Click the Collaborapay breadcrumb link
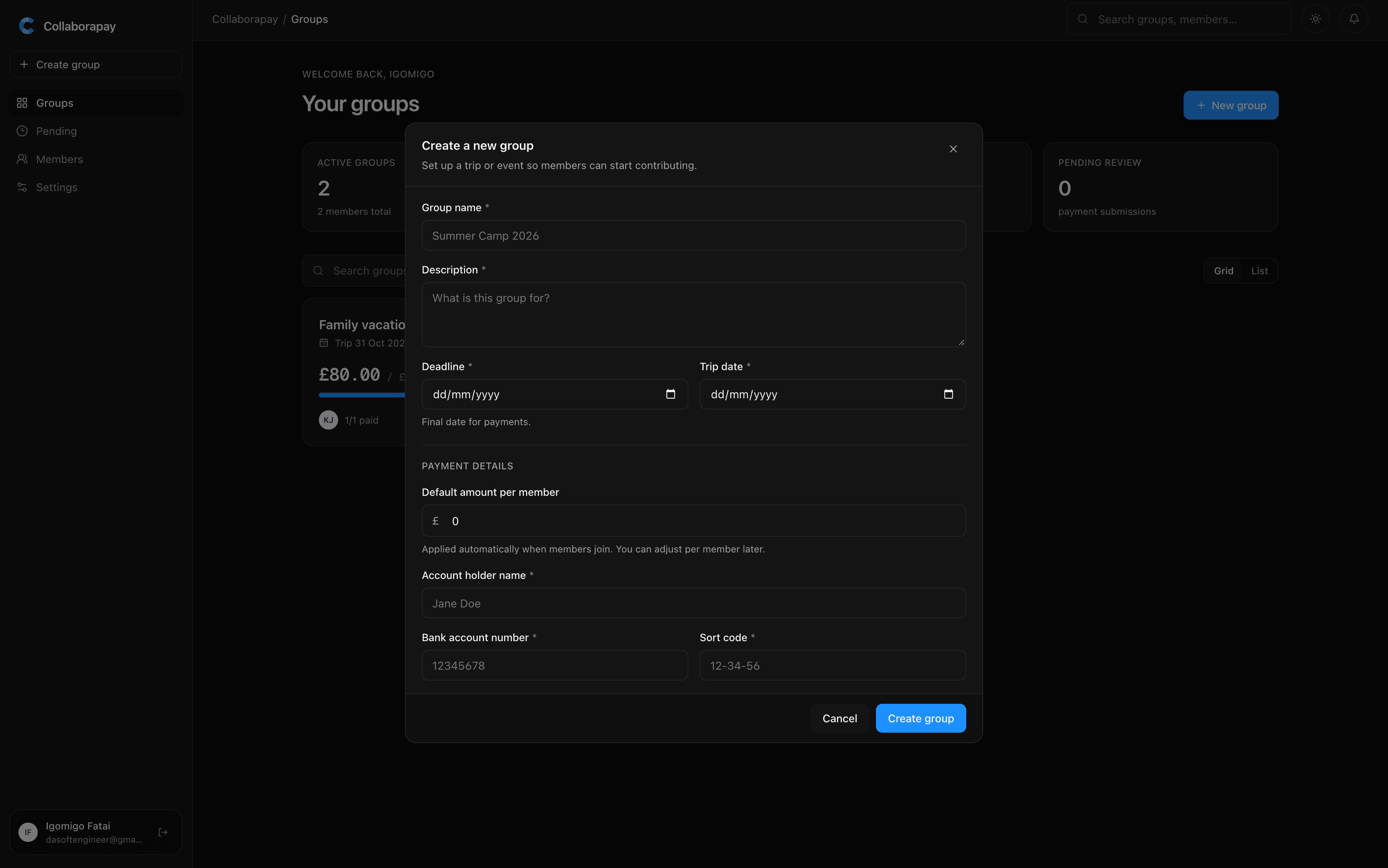 245,19
